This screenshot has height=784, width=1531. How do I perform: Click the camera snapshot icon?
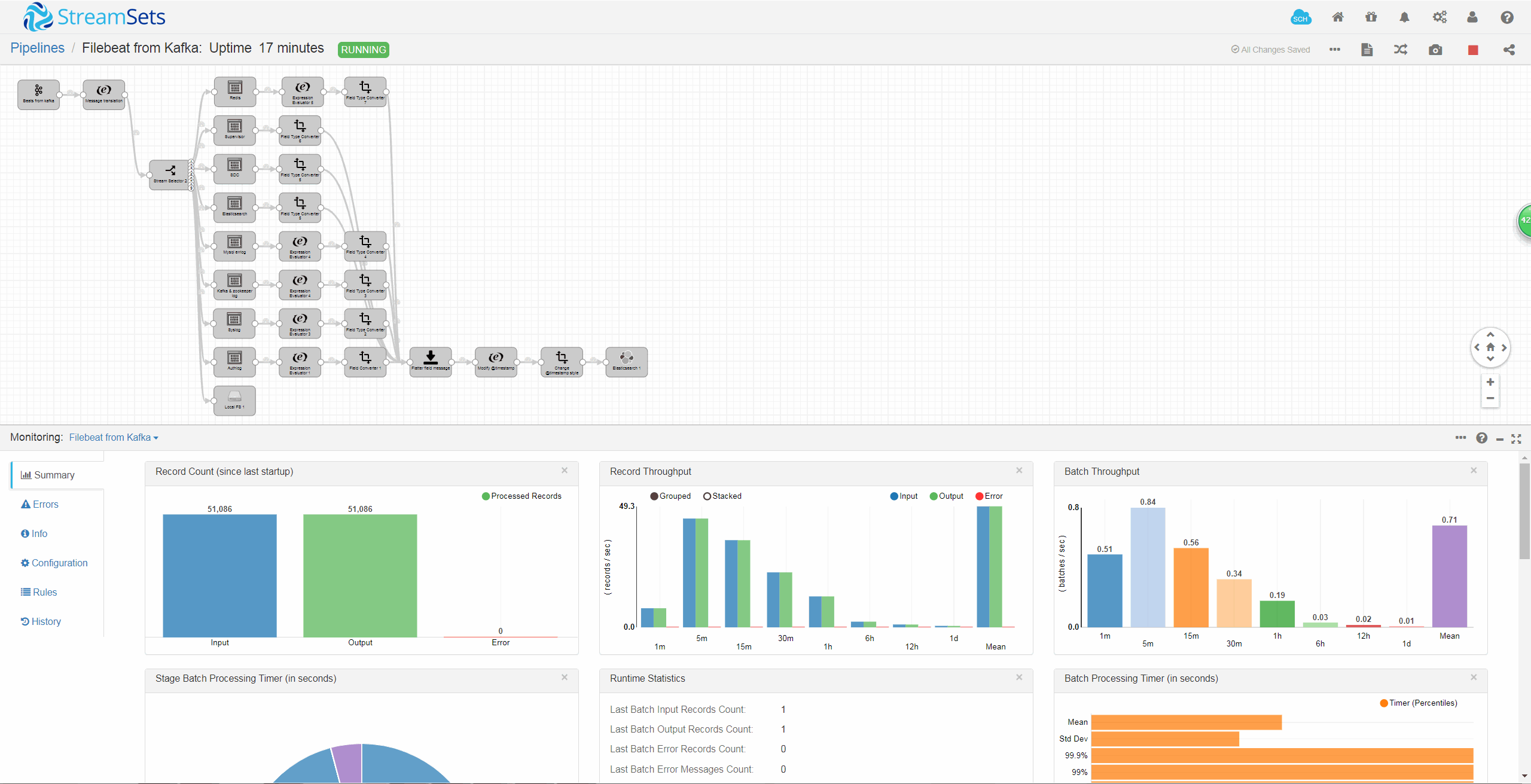1435,50
